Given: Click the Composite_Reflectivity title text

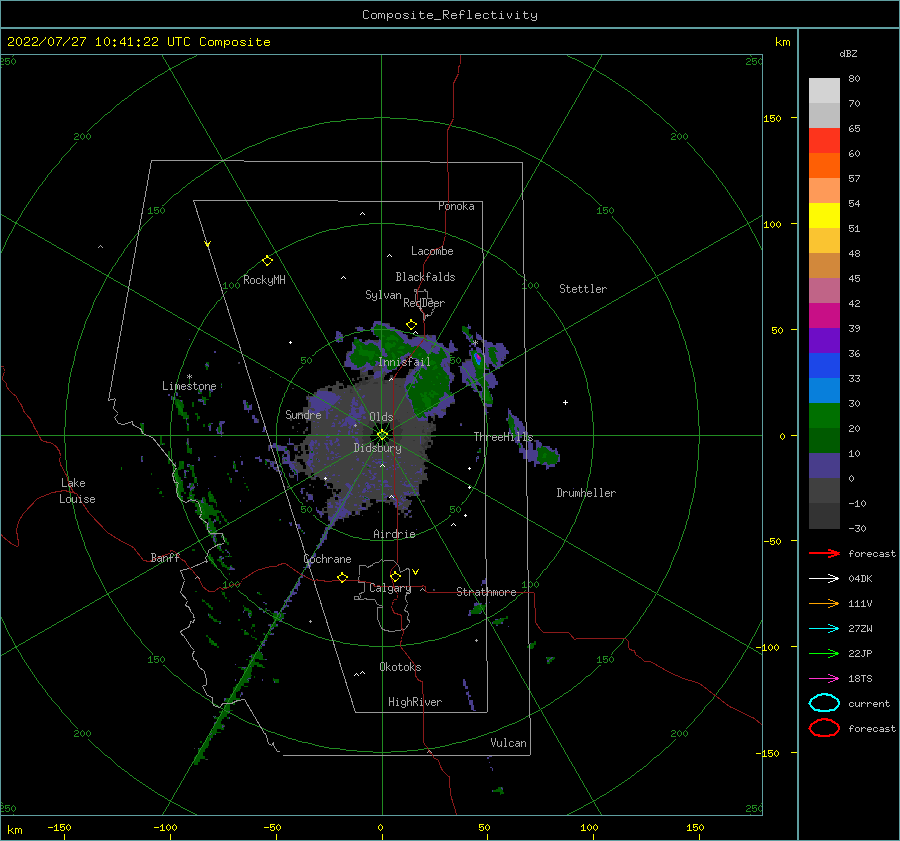Looking at the screenshot, I should pyautogui.click(x=450, y=15).
